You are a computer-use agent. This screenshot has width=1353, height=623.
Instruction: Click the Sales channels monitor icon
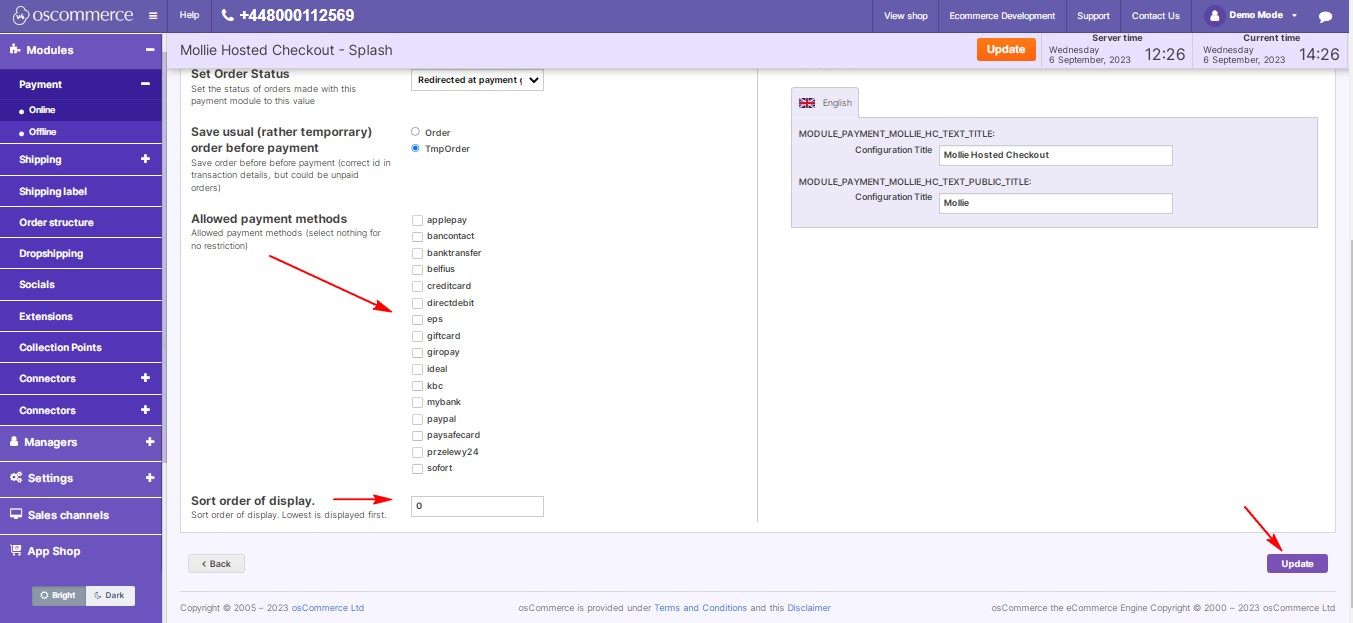16,514
